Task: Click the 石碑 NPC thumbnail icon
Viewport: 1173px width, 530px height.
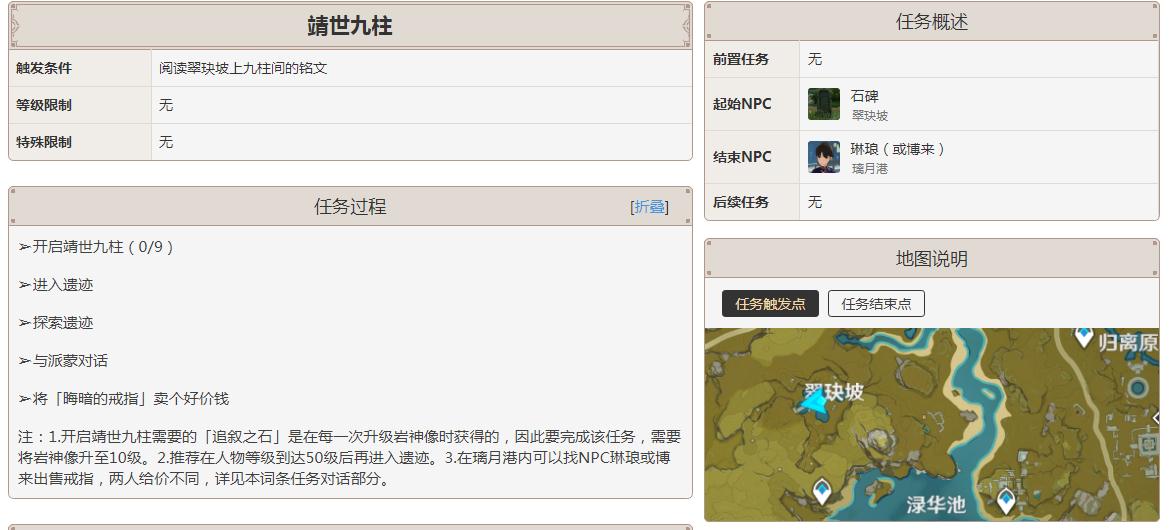Action: 824,104
